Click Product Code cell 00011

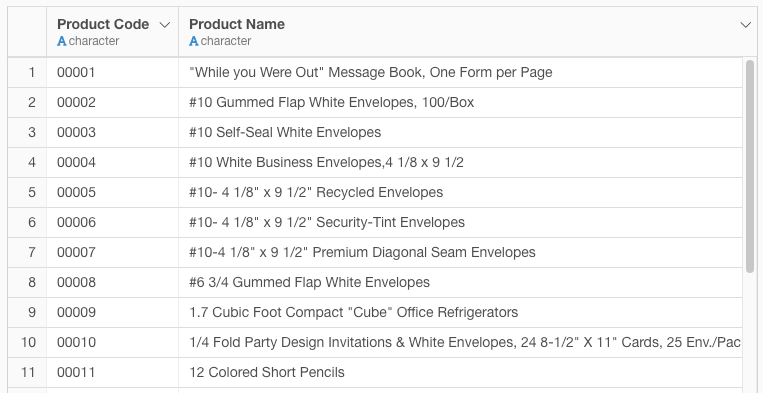112,373
